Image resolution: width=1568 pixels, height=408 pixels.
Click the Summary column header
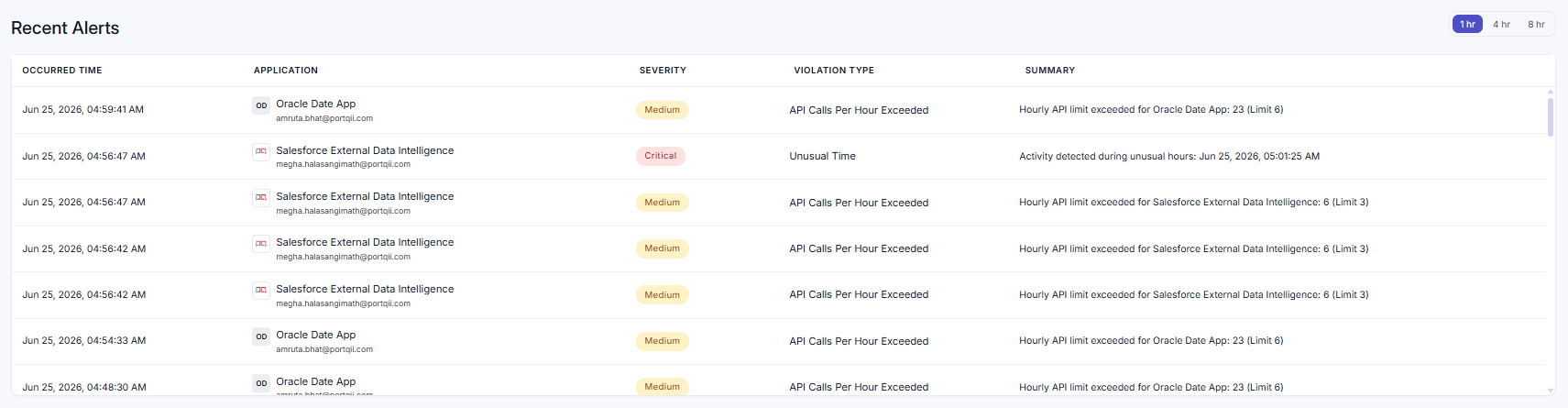pyautogui.click(x=1050, y=71)
